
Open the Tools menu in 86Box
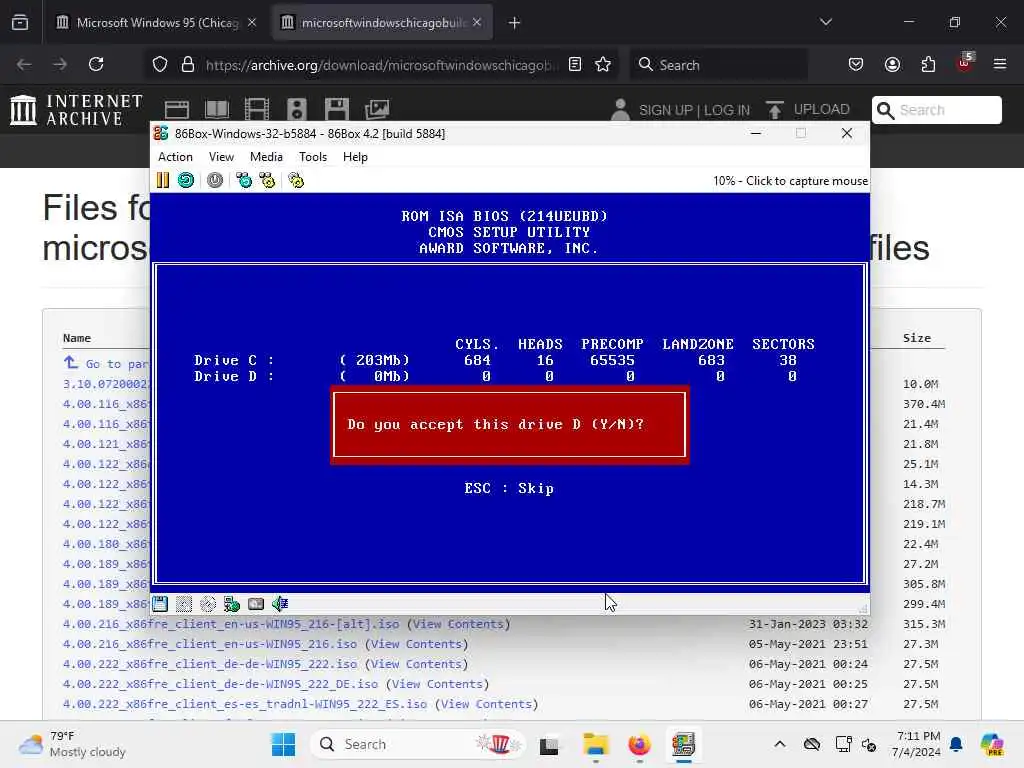pos(313,157)
